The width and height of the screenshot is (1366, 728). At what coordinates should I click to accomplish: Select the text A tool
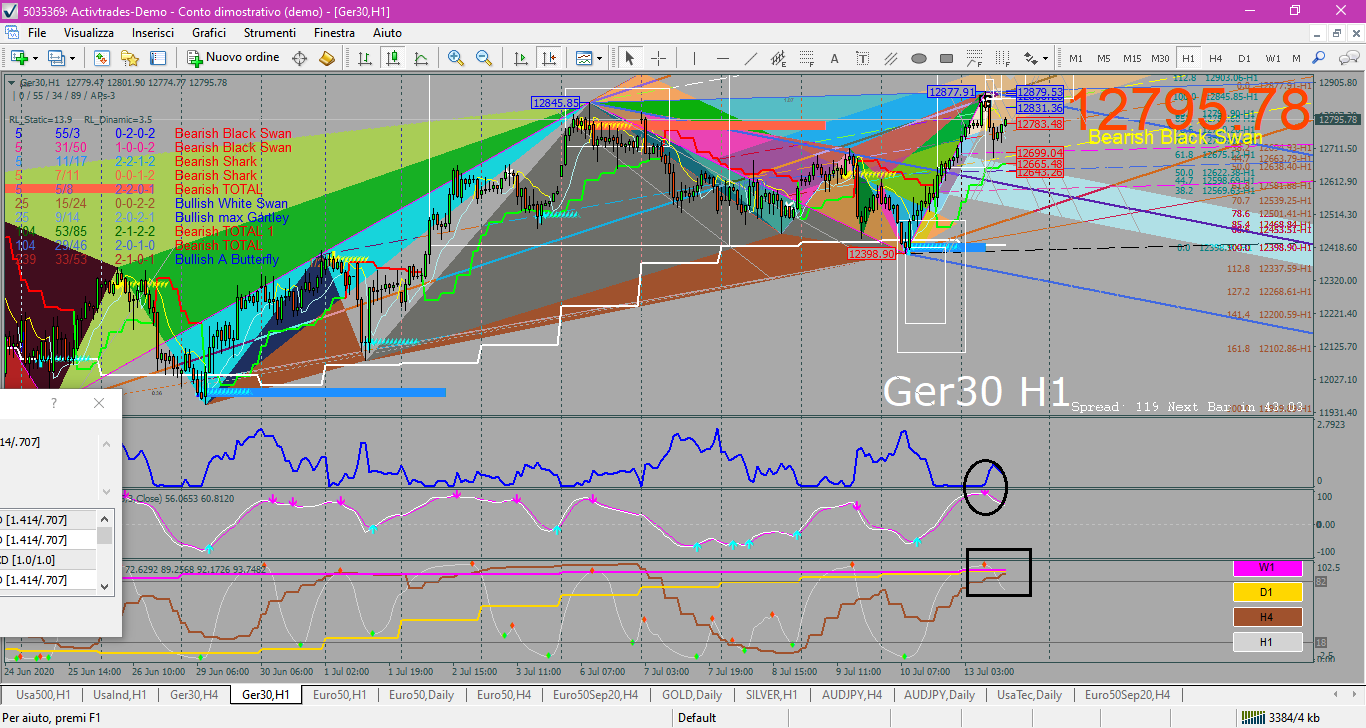[835, 58]
